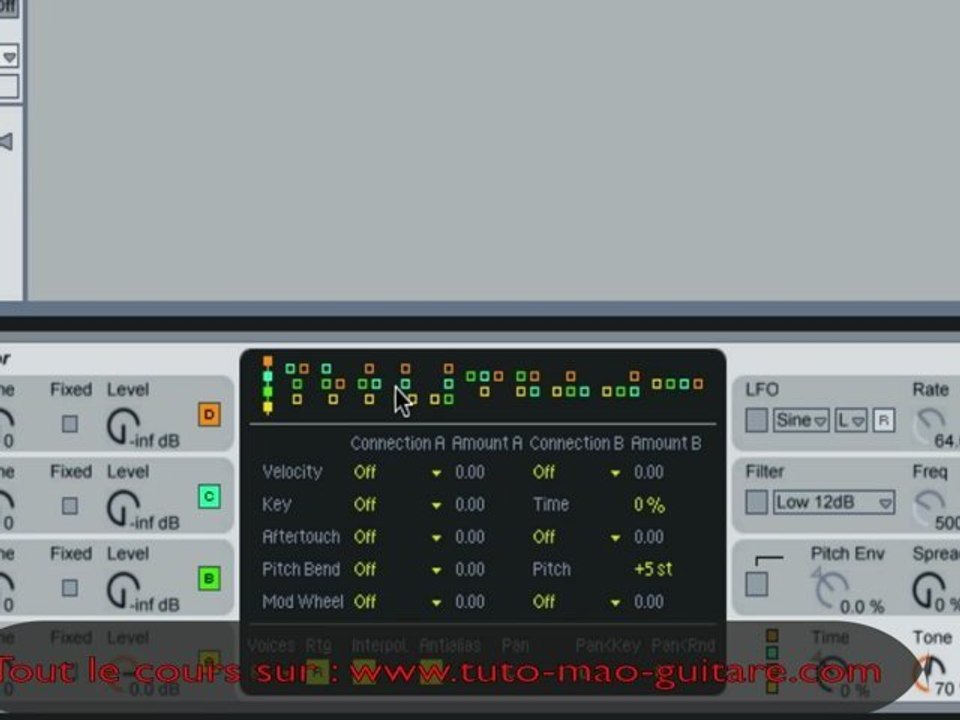Enable Fixed mode for oscillator C
Screen dimensions: 960x720
coord(70,506)
